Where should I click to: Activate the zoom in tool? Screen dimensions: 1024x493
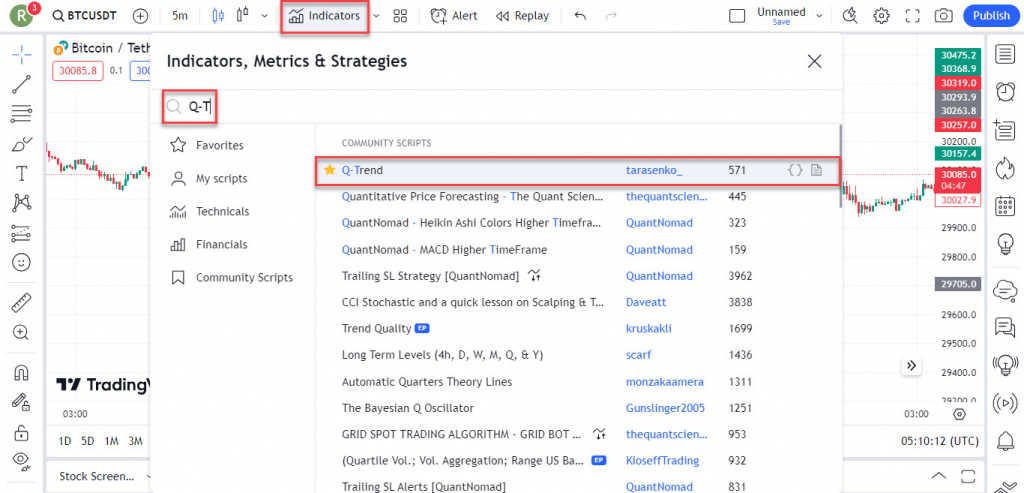pos(22,332)
